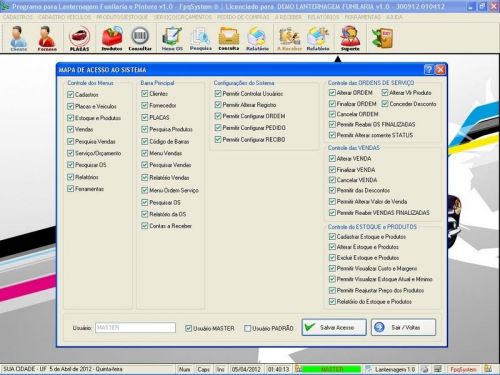Open the Clientes toolbar icon

18,38
